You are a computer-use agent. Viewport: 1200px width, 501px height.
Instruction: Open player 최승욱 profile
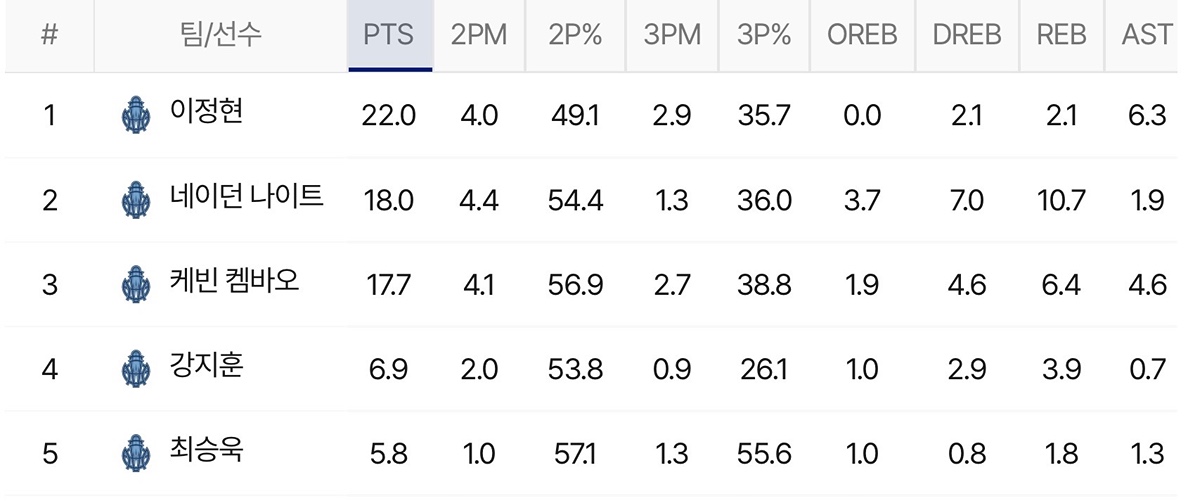point(206,451)
